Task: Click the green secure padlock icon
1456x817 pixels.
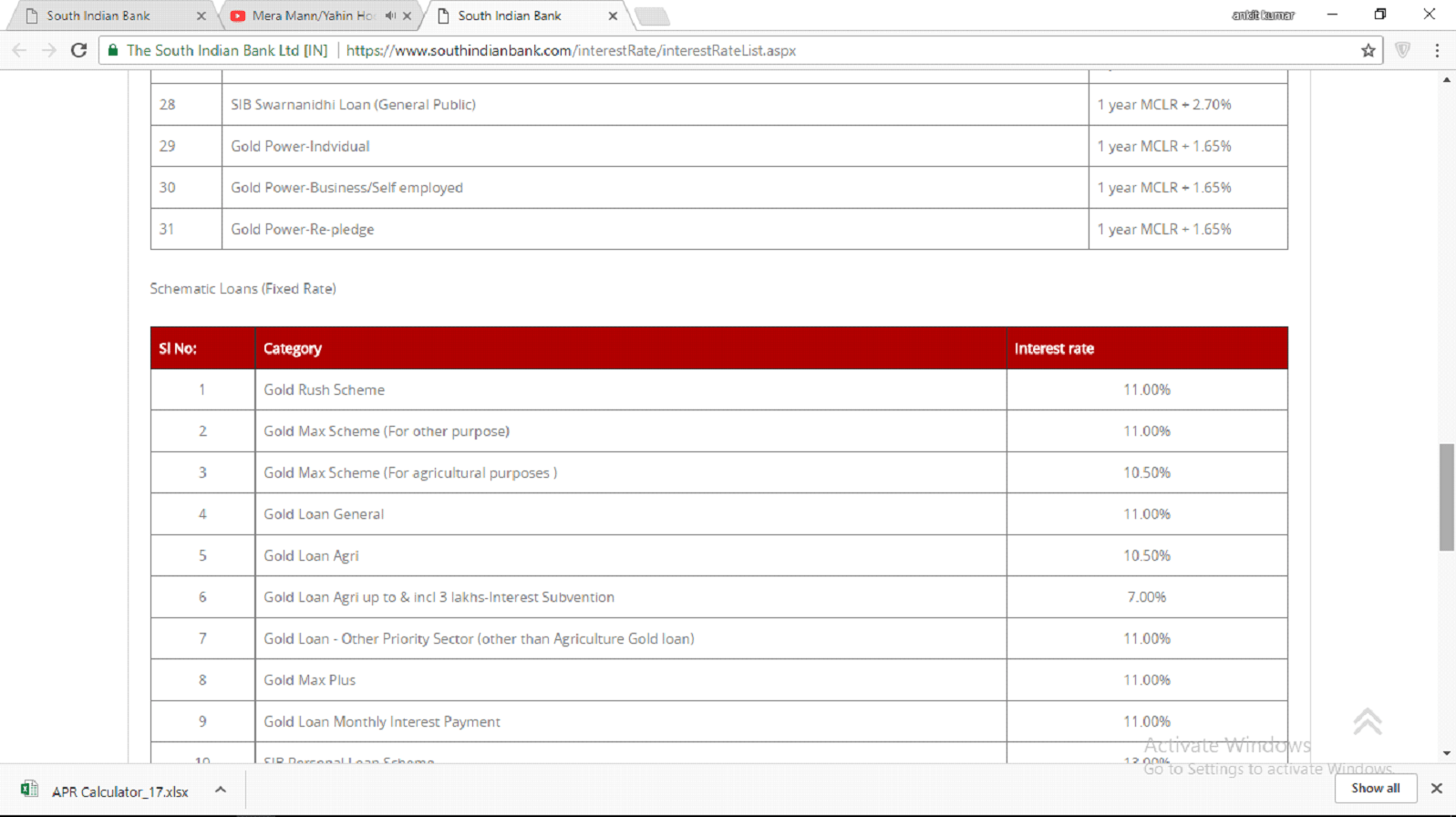Action: click(x=113, y=50)
